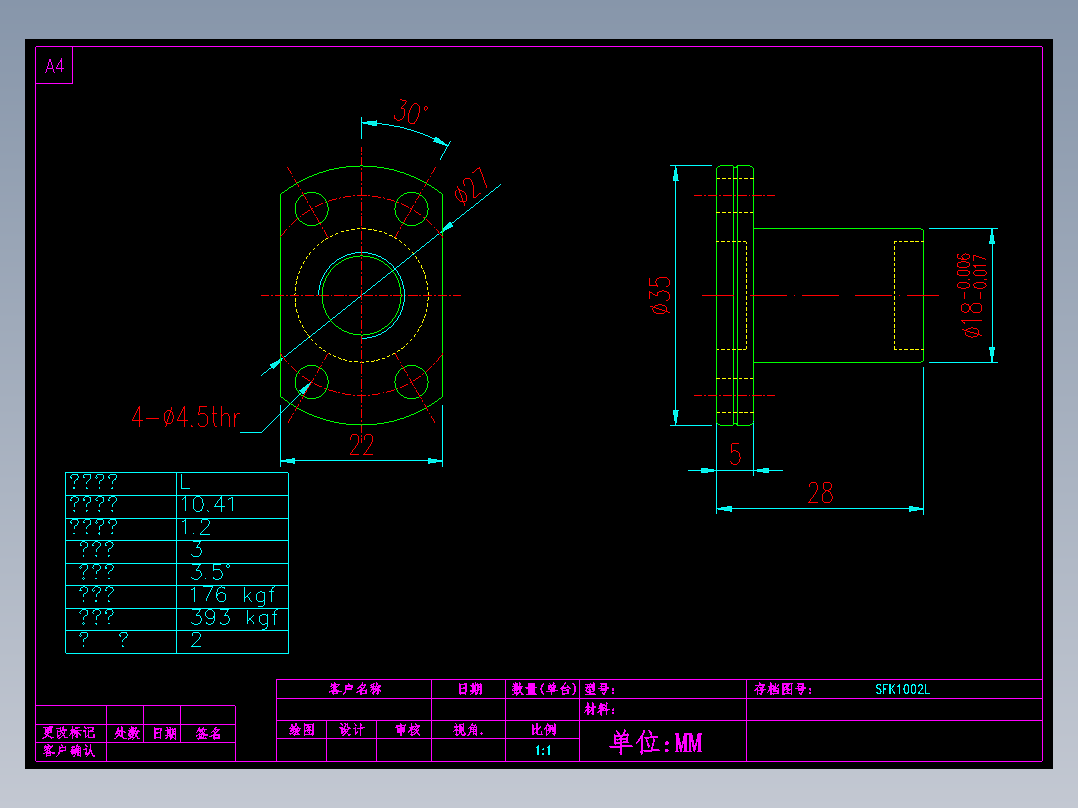Click 日期 between 处数 and 签名

164,733
